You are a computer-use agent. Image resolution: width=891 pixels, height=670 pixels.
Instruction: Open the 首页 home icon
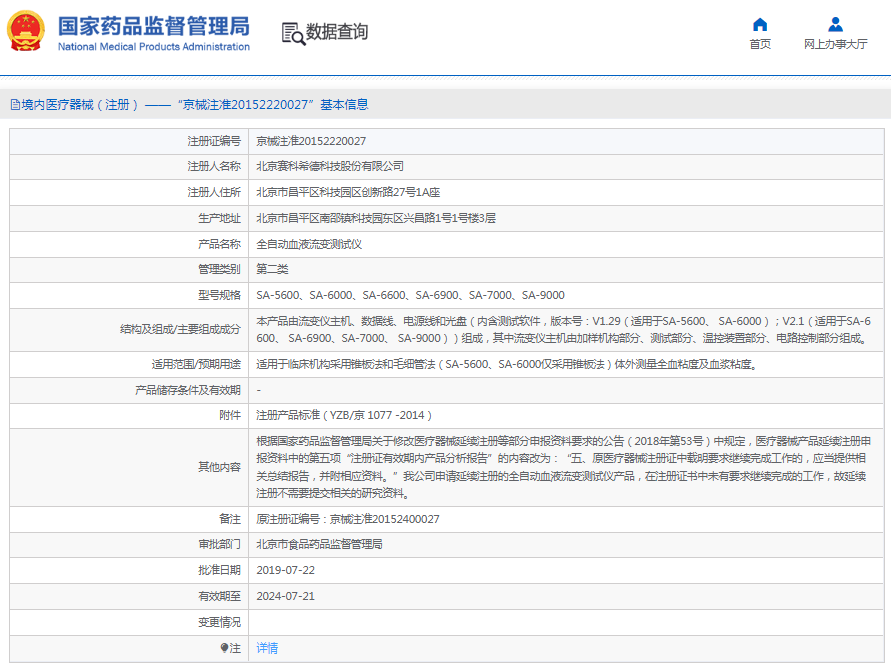pos(760,24)
